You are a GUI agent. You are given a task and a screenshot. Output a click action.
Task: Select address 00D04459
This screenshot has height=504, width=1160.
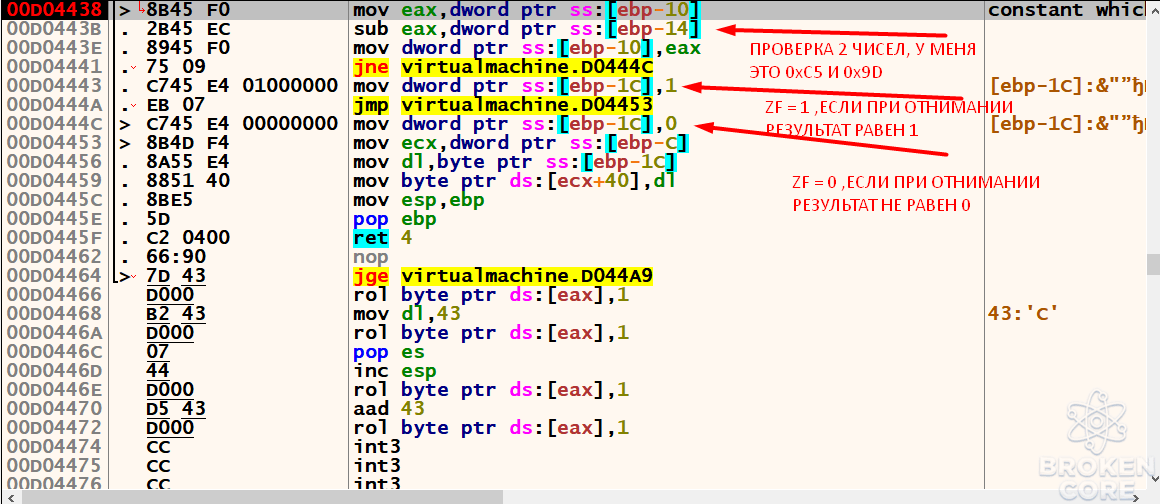click(52, 181)
